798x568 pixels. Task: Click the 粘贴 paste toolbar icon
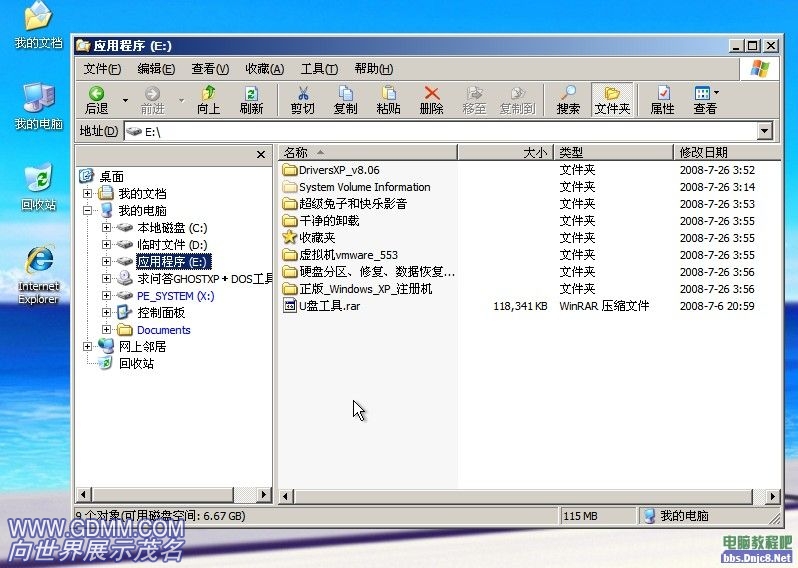[388, 93]
